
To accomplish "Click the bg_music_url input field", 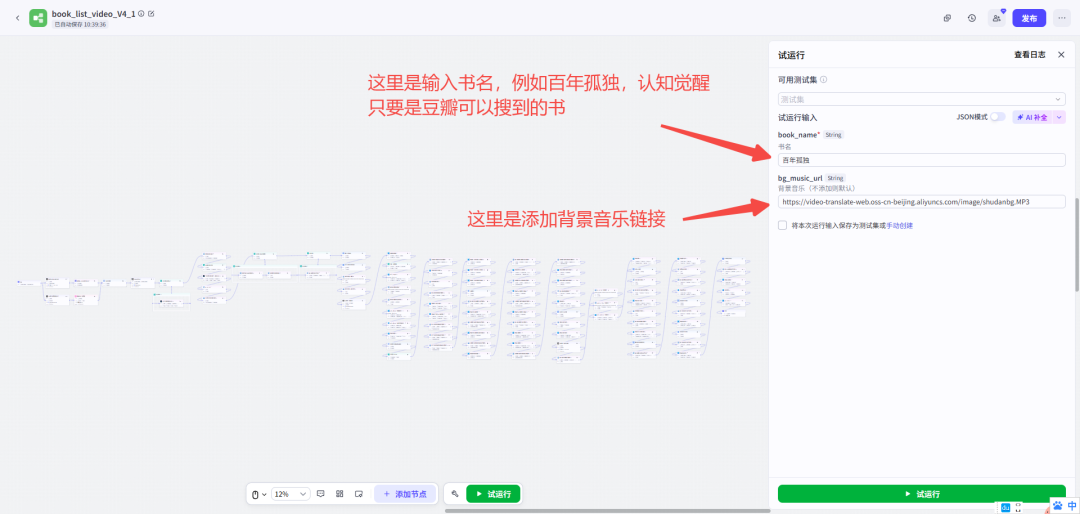I will point(922,202).
